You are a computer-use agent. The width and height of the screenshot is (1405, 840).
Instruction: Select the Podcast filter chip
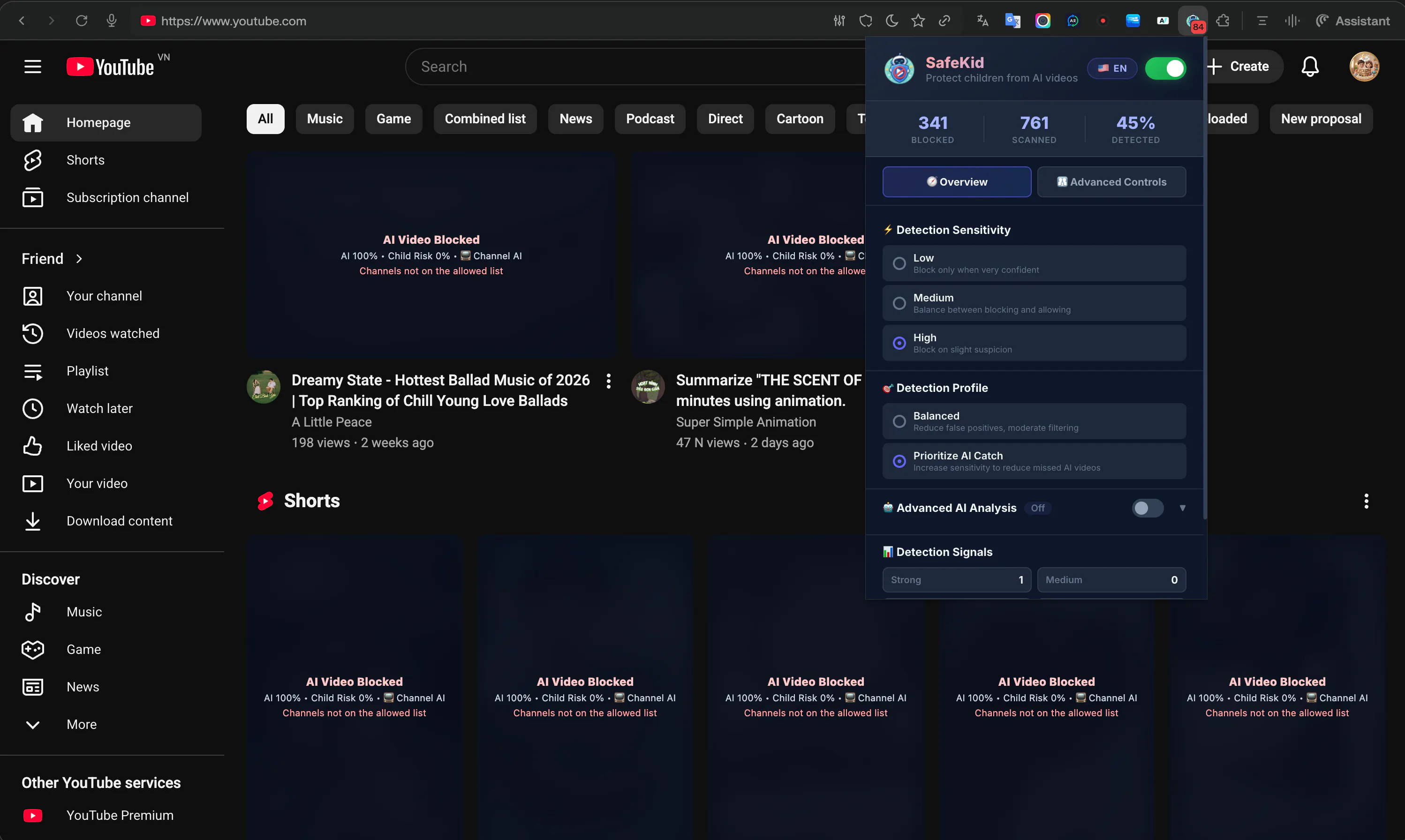tap(650, 119)
